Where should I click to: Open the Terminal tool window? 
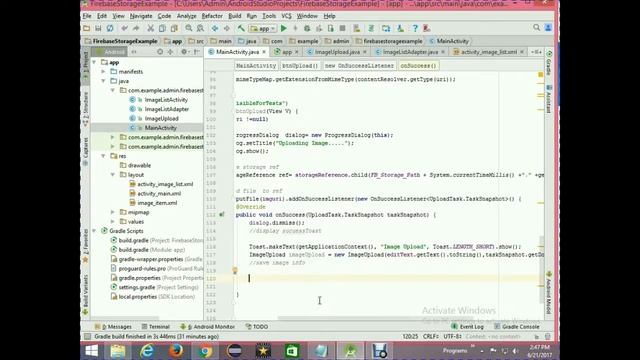[155, 327]
